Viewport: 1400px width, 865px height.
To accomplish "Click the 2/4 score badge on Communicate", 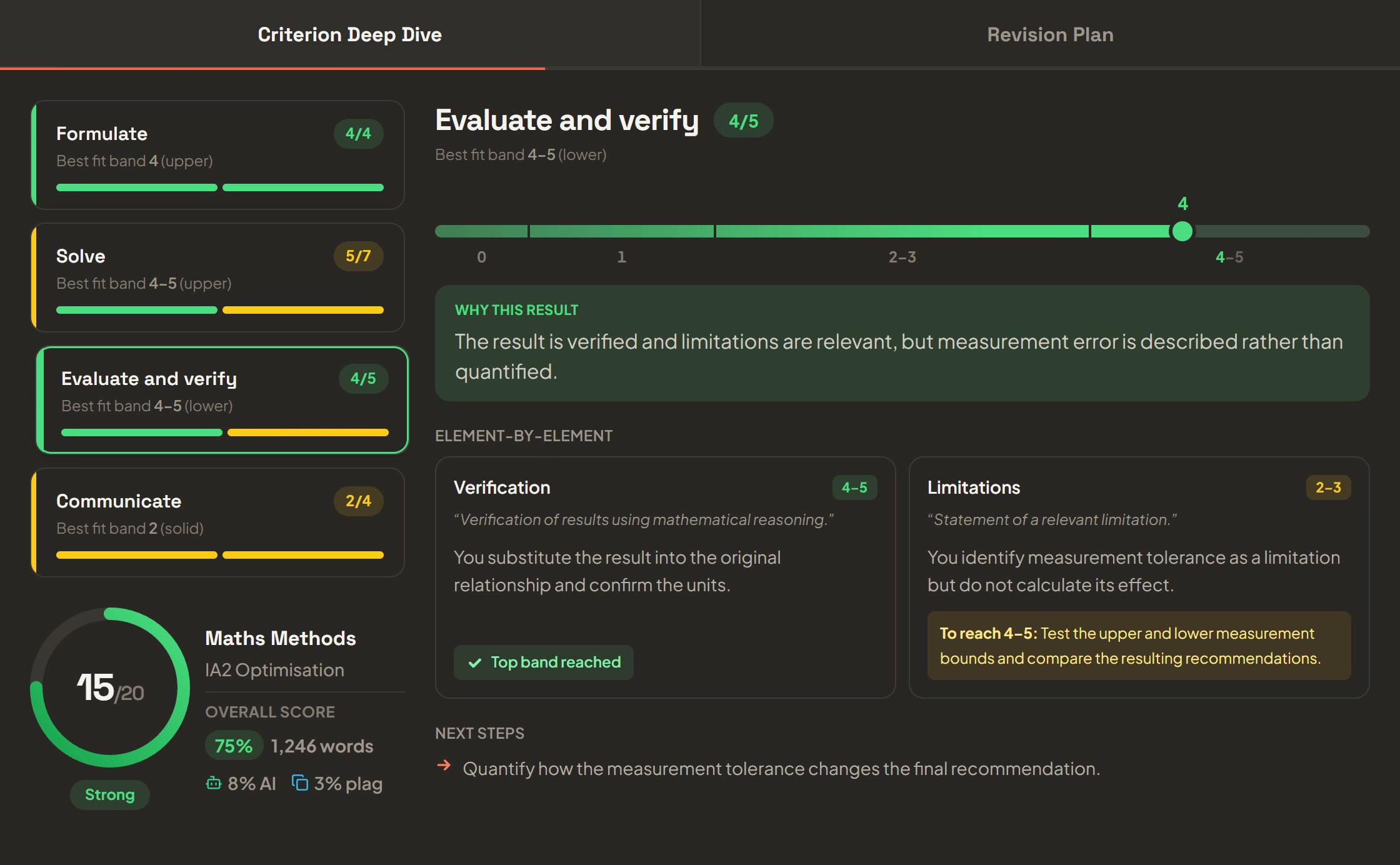I will point(358,501).
